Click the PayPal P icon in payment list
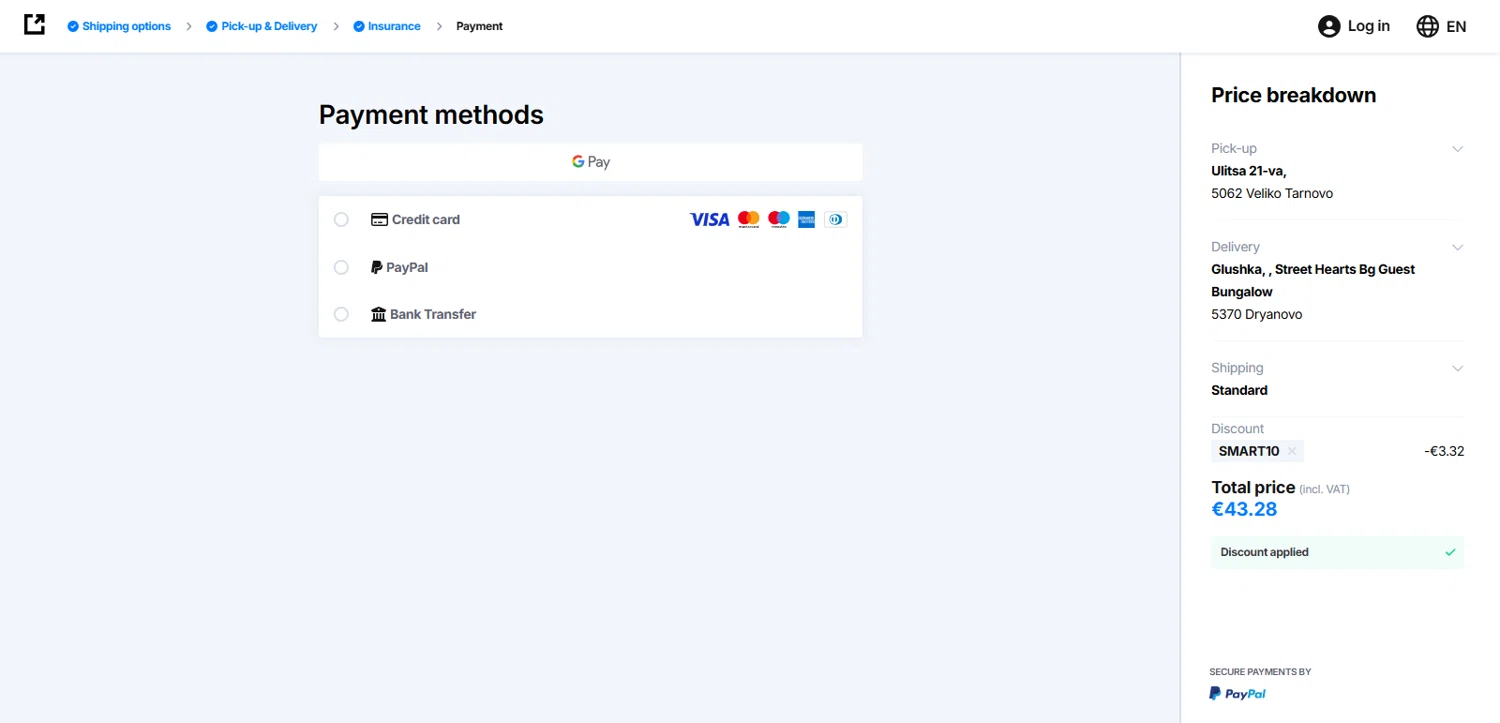Viewport: 1500px width, 723px height. [376, 267]
